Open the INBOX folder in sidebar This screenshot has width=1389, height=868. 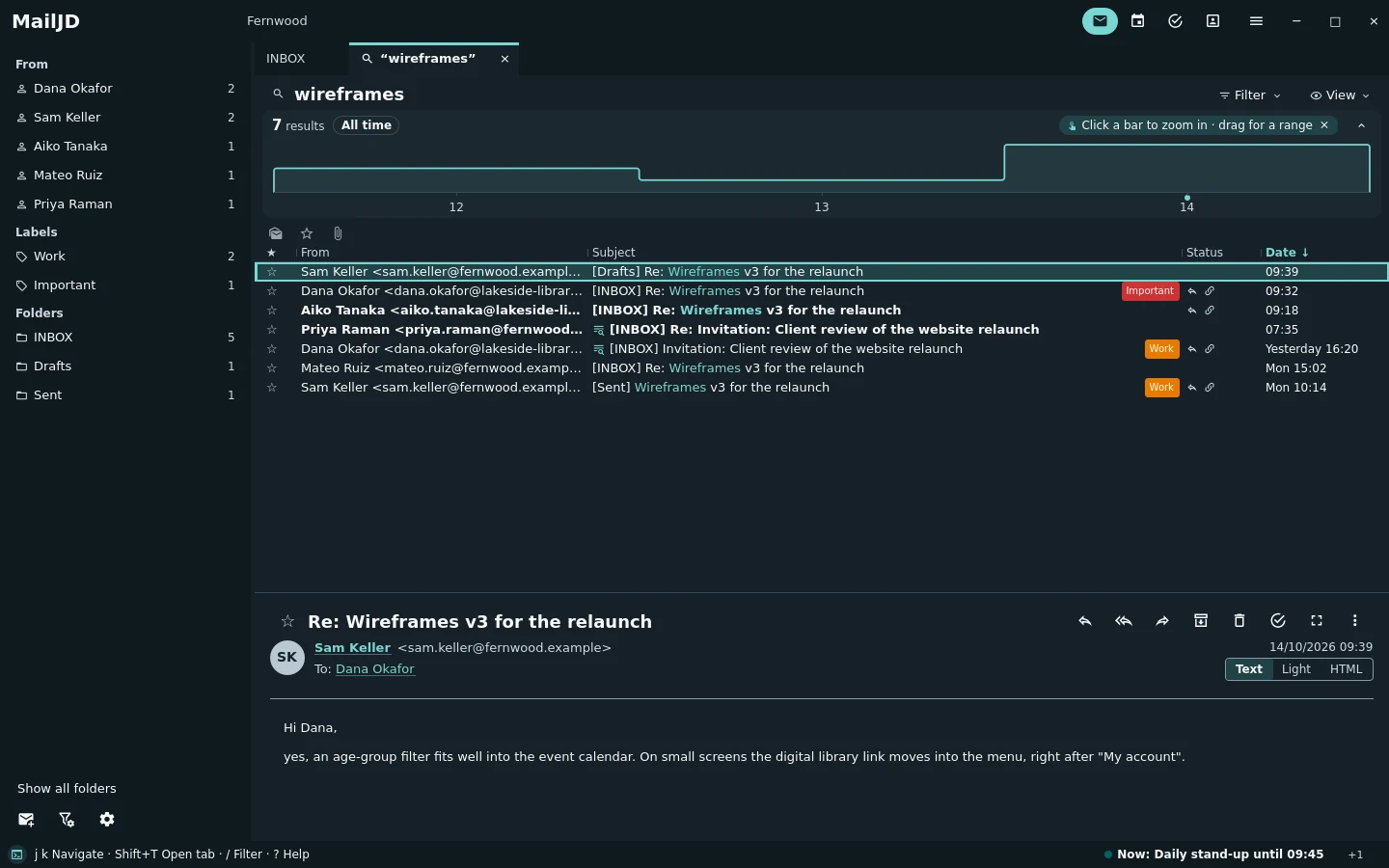click(x=125, y=338)
